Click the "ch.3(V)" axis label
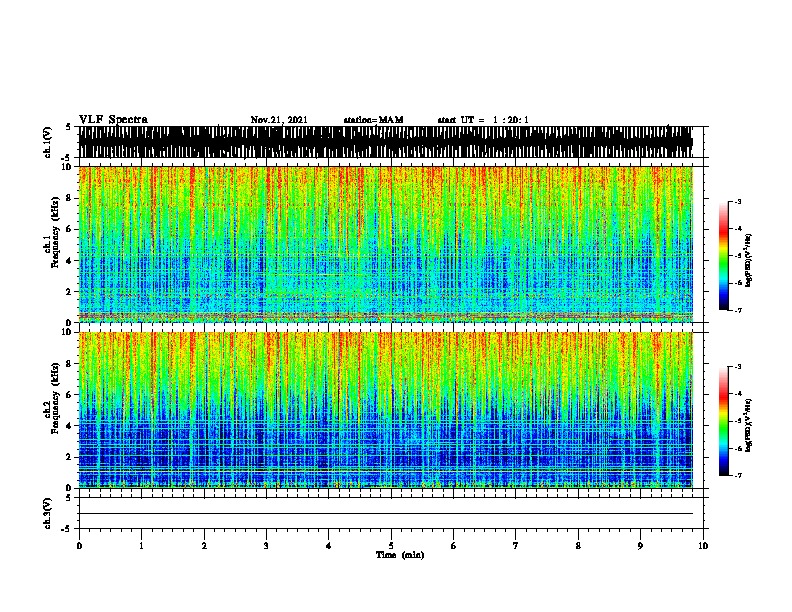 click(x=47, y=514)
